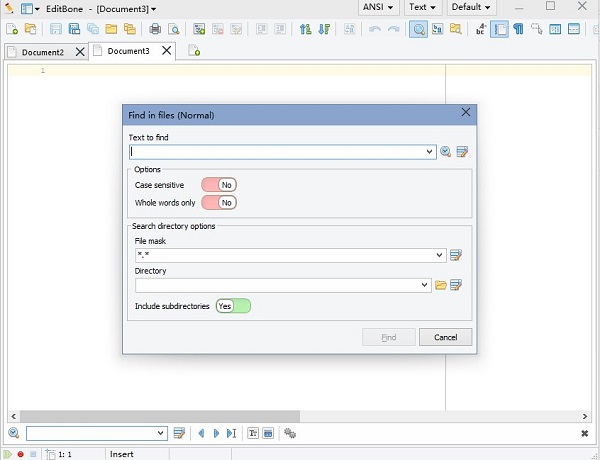Click the horizontal scrollbar thumb
The width and height of the screenshot is (600, 460).
(x=160, y=416)
